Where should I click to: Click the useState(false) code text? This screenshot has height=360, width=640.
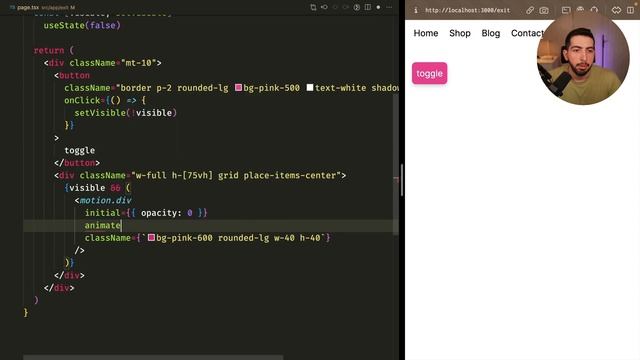(82, 25)
